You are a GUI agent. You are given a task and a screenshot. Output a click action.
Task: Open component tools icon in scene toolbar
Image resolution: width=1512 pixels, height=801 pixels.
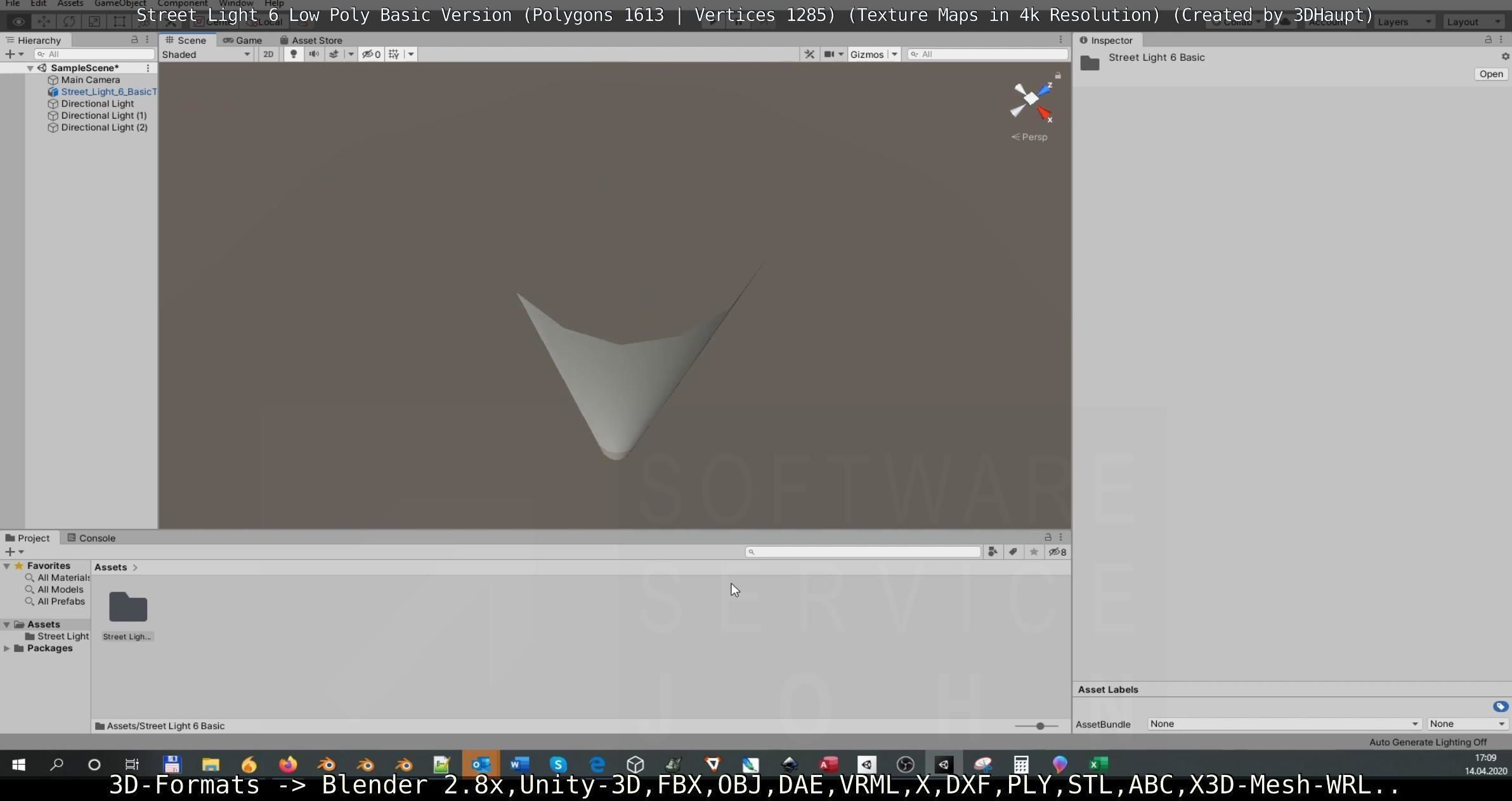tap(809, 54)
